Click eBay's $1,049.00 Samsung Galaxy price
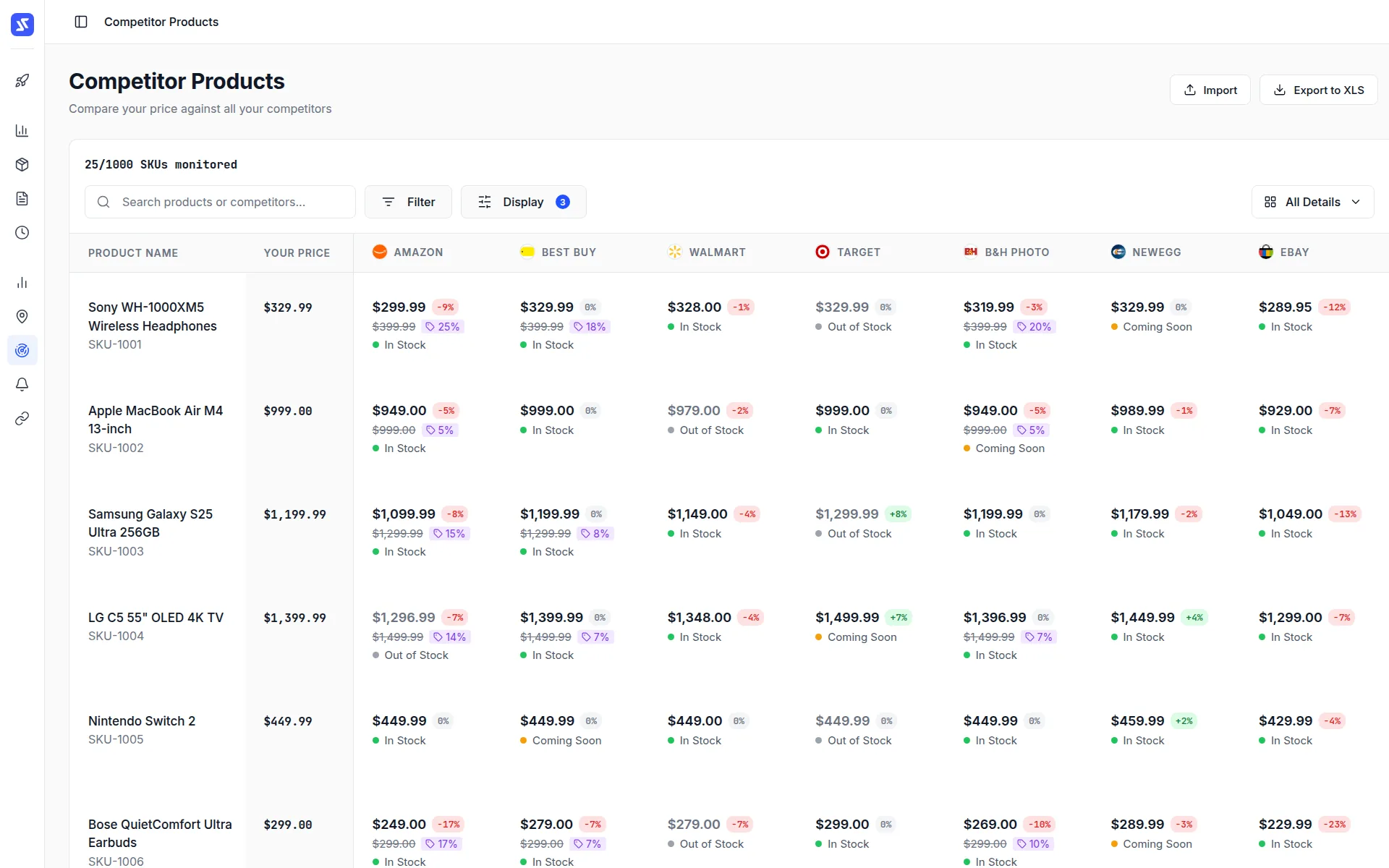This screenshot has height=868, width=1389. [x=1291, y=514]
